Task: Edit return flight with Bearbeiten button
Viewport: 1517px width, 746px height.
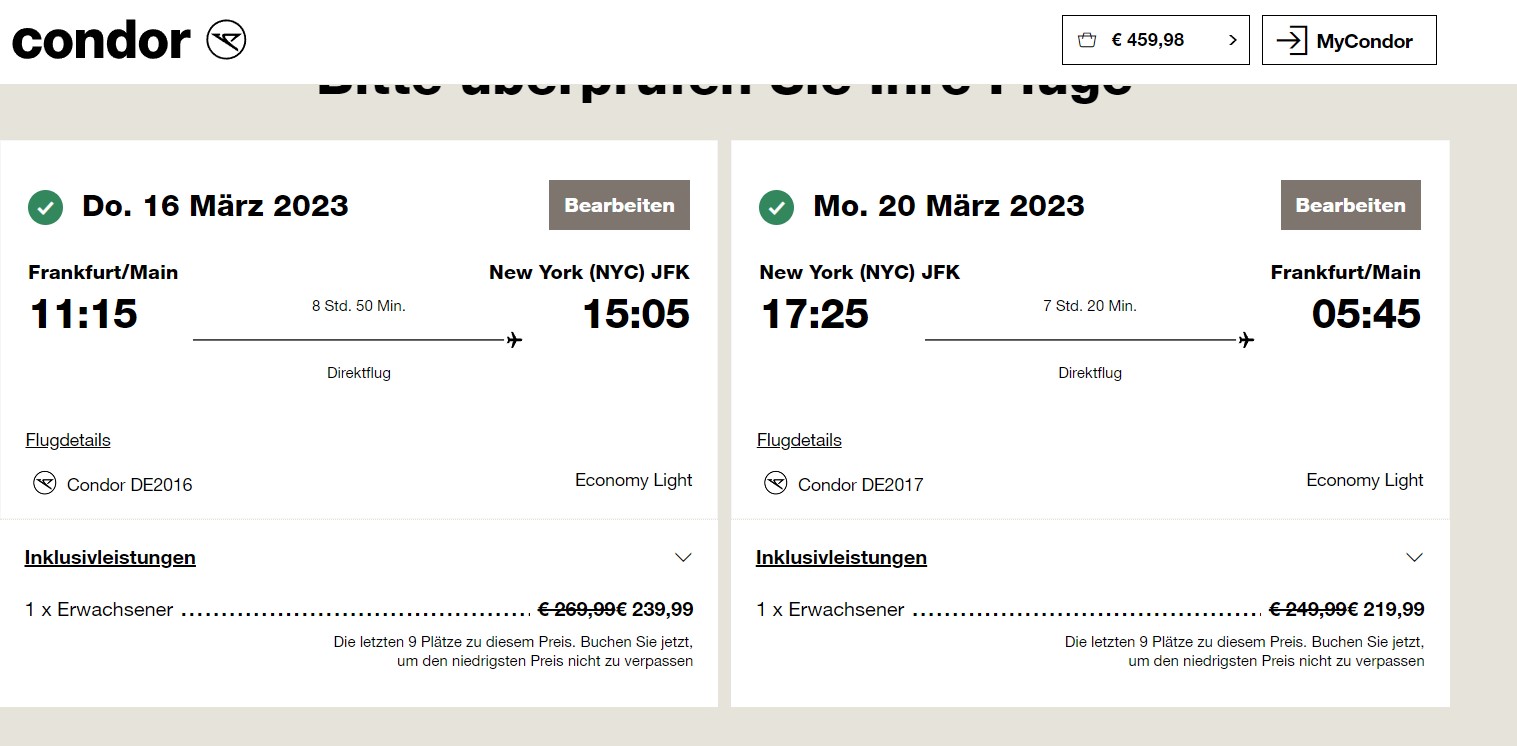Action: 1351,205
